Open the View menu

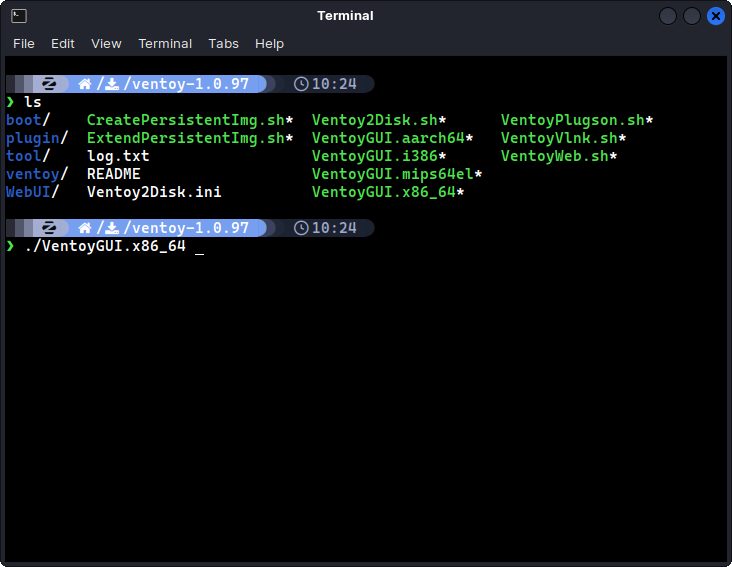point(106,44)
